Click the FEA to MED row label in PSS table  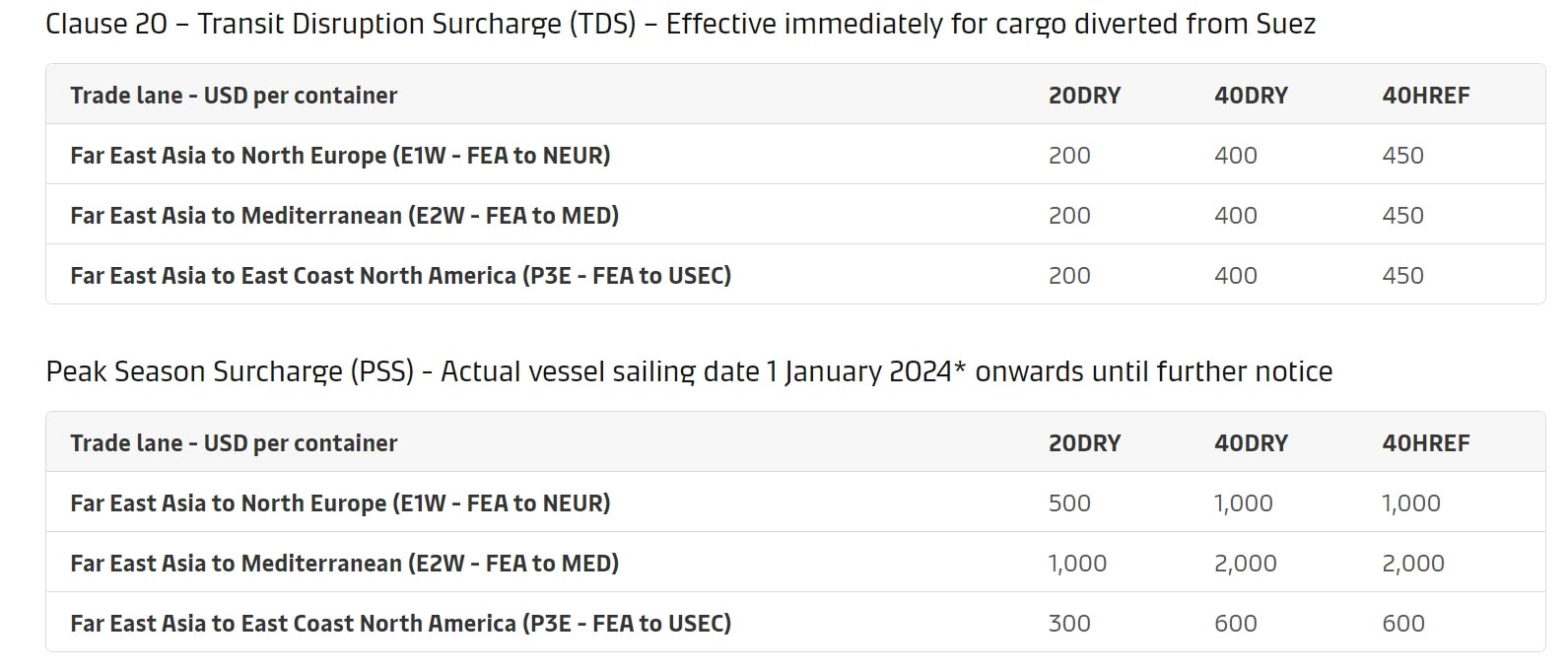344,564
